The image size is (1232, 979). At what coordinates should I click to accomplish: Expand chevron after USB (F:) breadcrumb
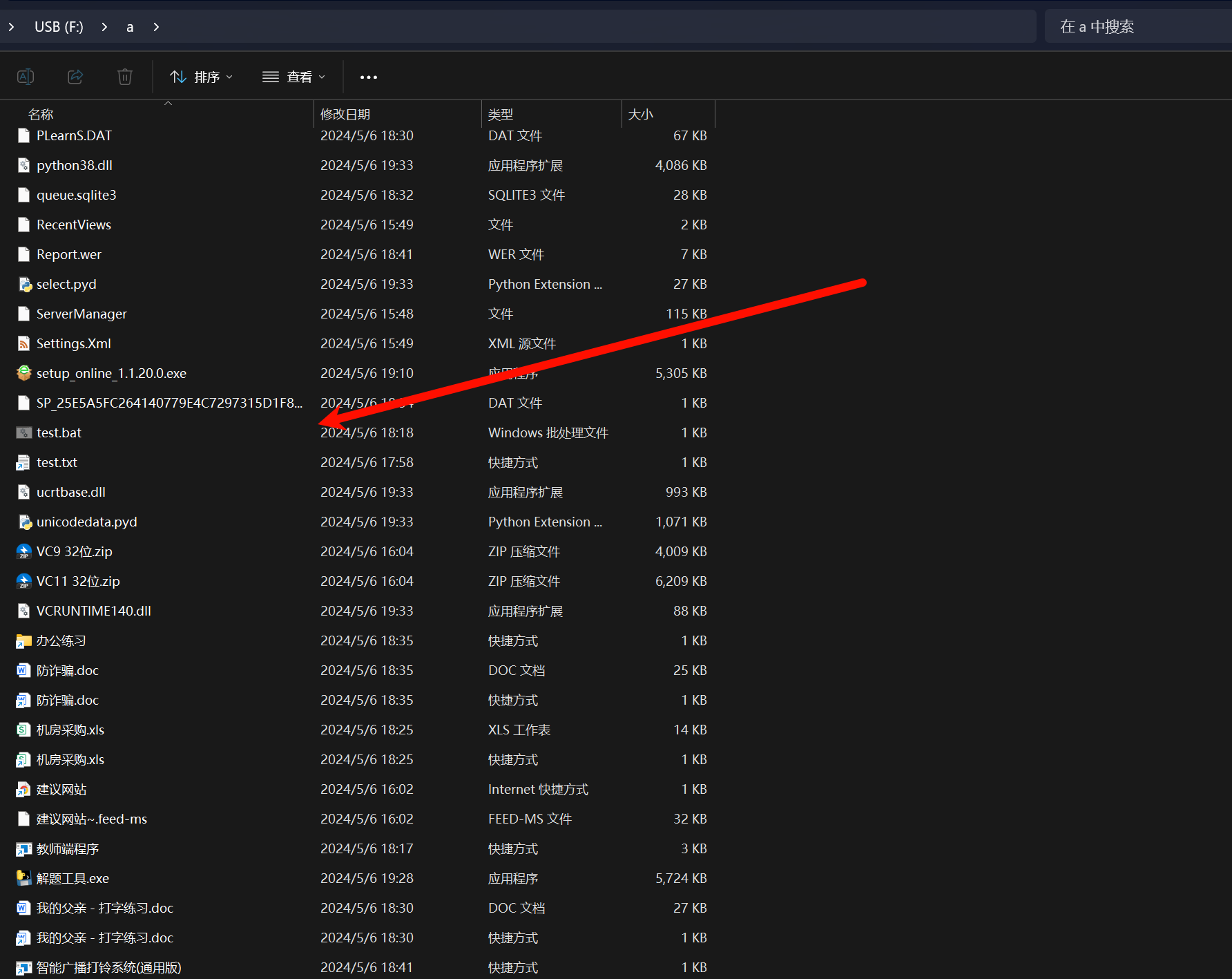tap(104, 27)
